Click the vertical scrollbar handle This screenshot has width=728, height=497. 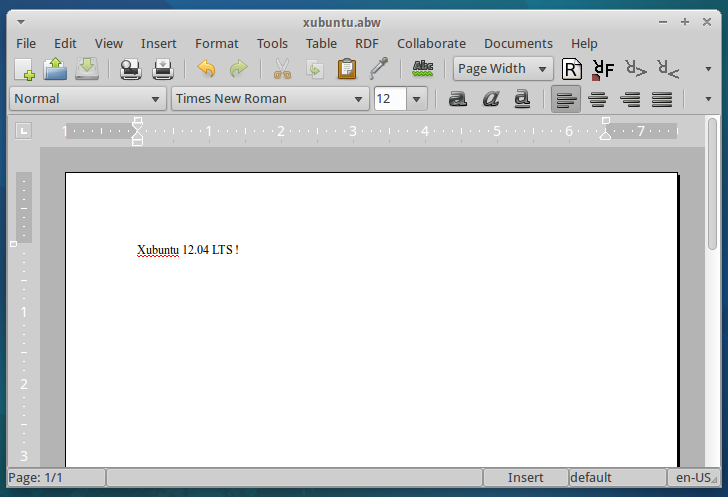click(713, 184)
